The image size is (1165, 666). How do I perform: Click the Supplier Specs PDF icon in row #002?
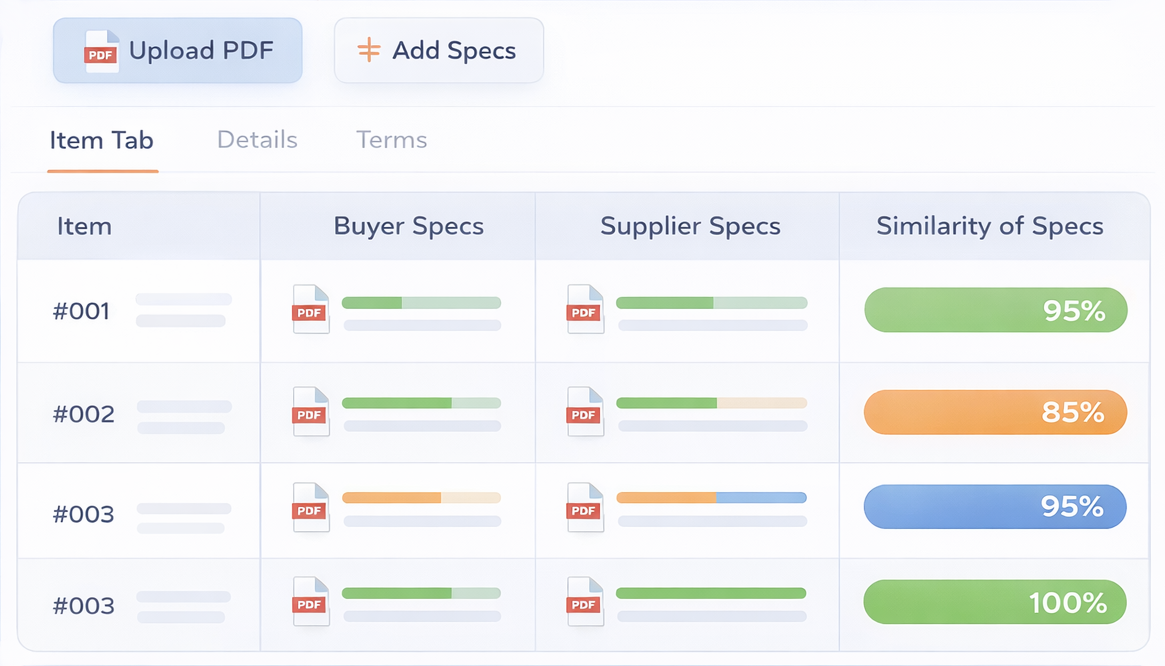point(585,412)
